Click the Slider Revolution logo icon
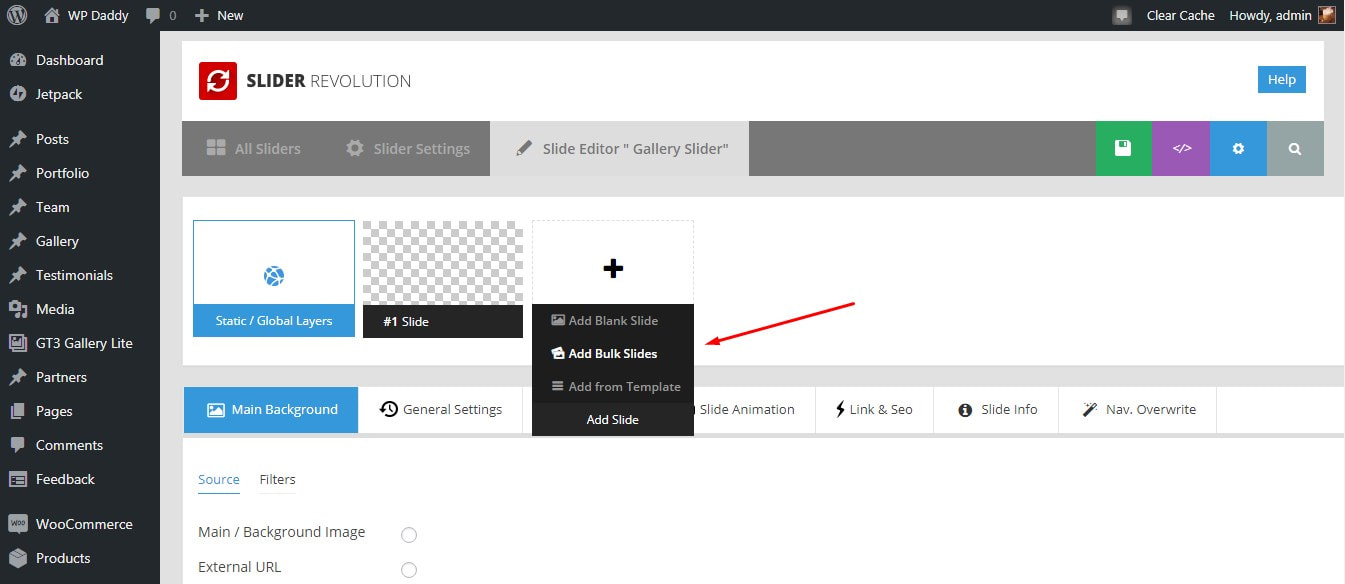Screen dimensions: 1345x584 [x=217, y=81]
